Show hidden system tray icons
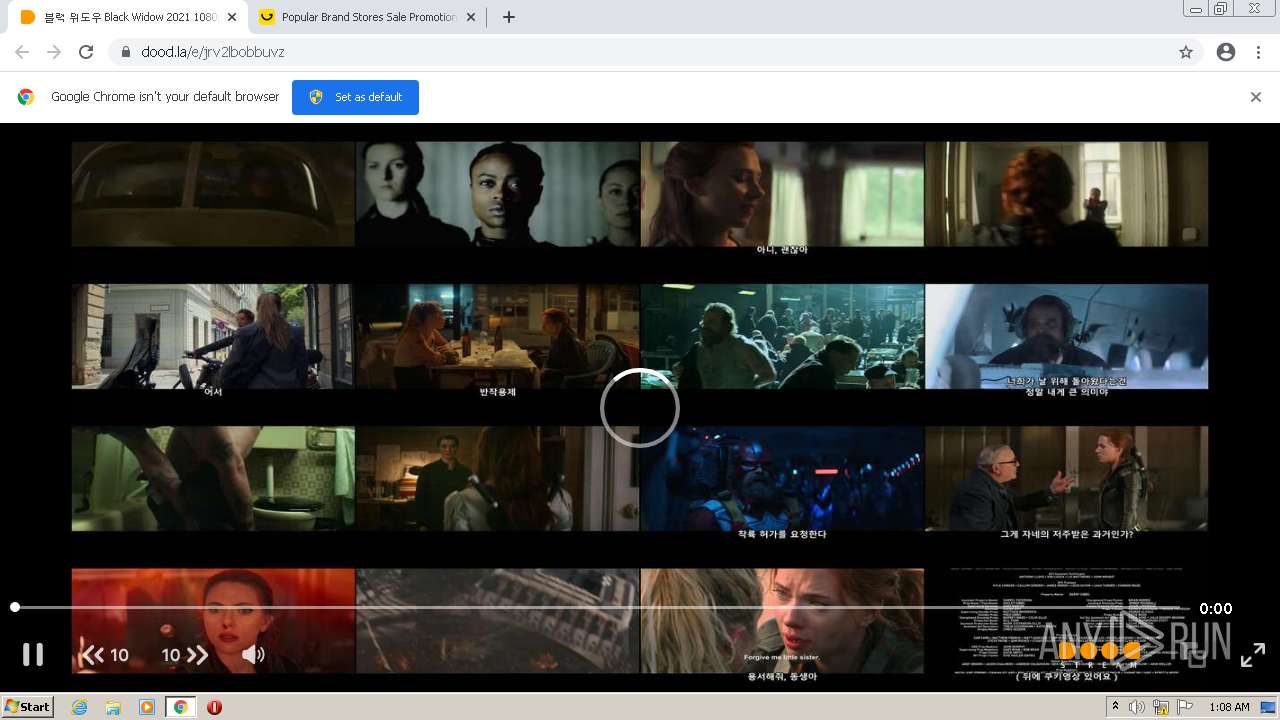The height and width of the screenshot is (720, 1280). point(1115,707)
